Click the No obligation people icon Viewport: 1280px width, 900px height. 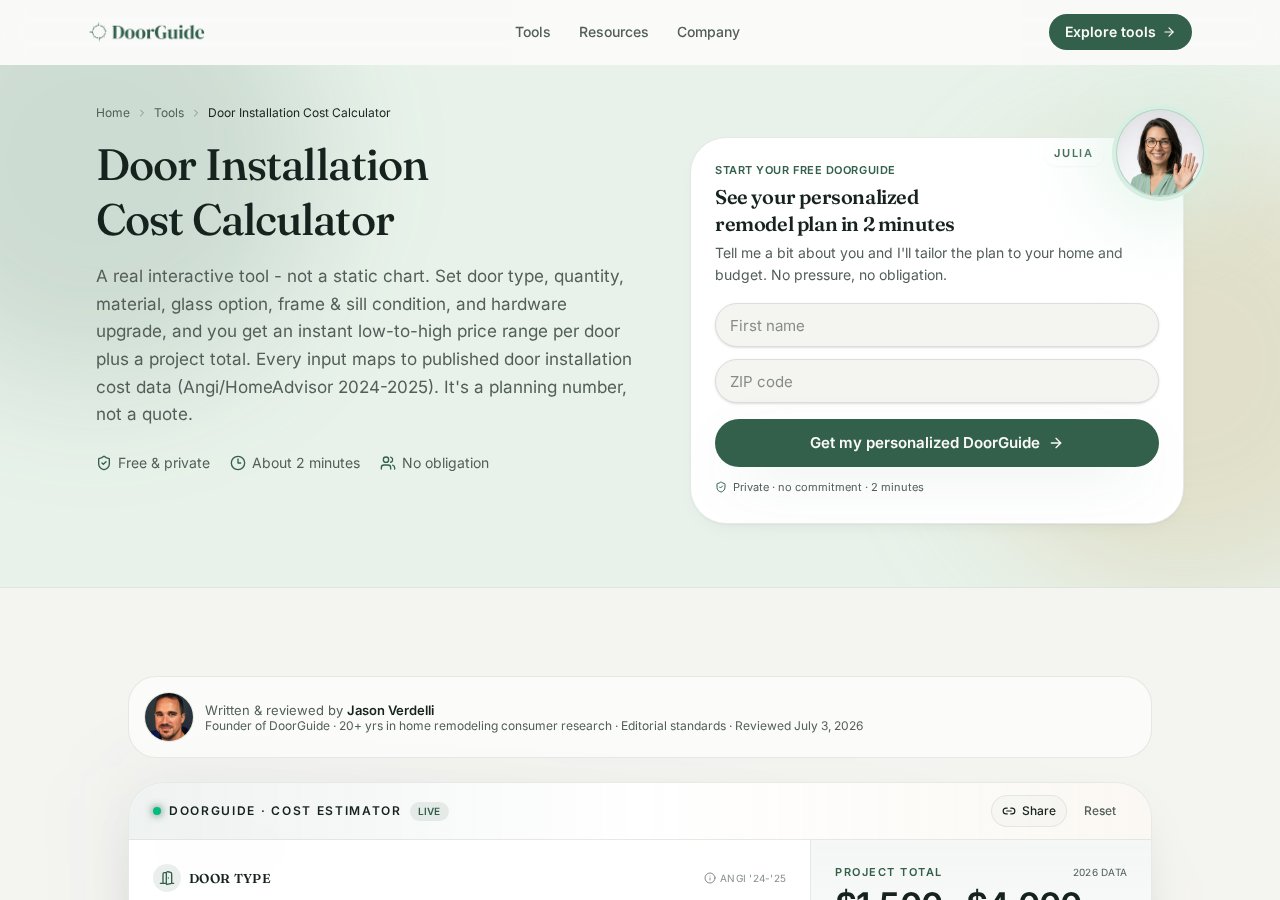(388, 463)
